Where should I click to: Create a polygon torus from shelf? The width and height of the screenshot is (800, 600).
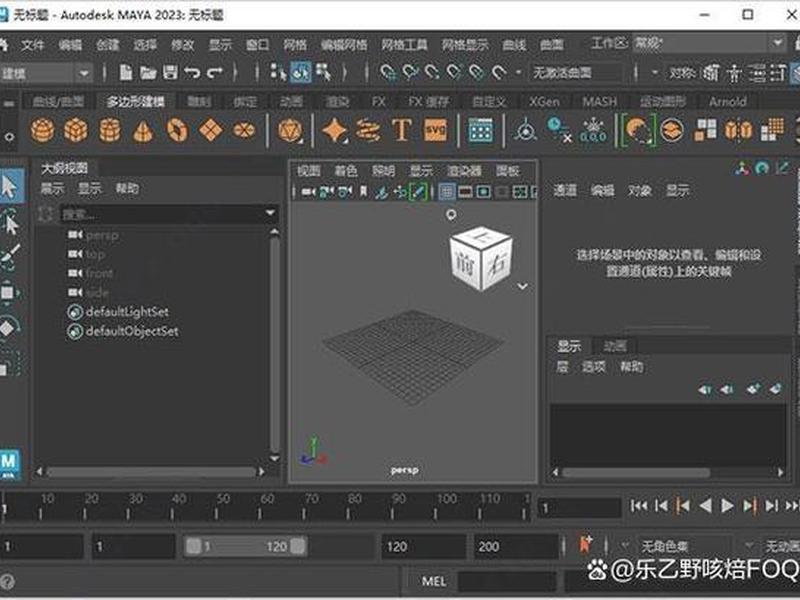click(x=177, y=130)
